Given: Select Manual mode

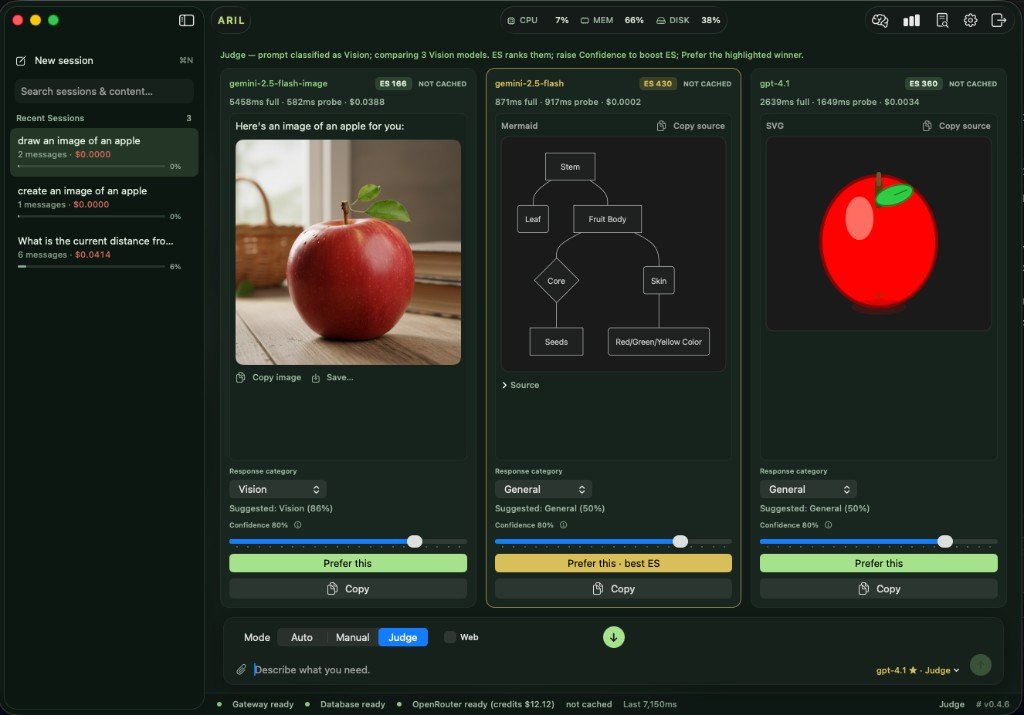Looking at the screenshot, I should pos(352,637).
